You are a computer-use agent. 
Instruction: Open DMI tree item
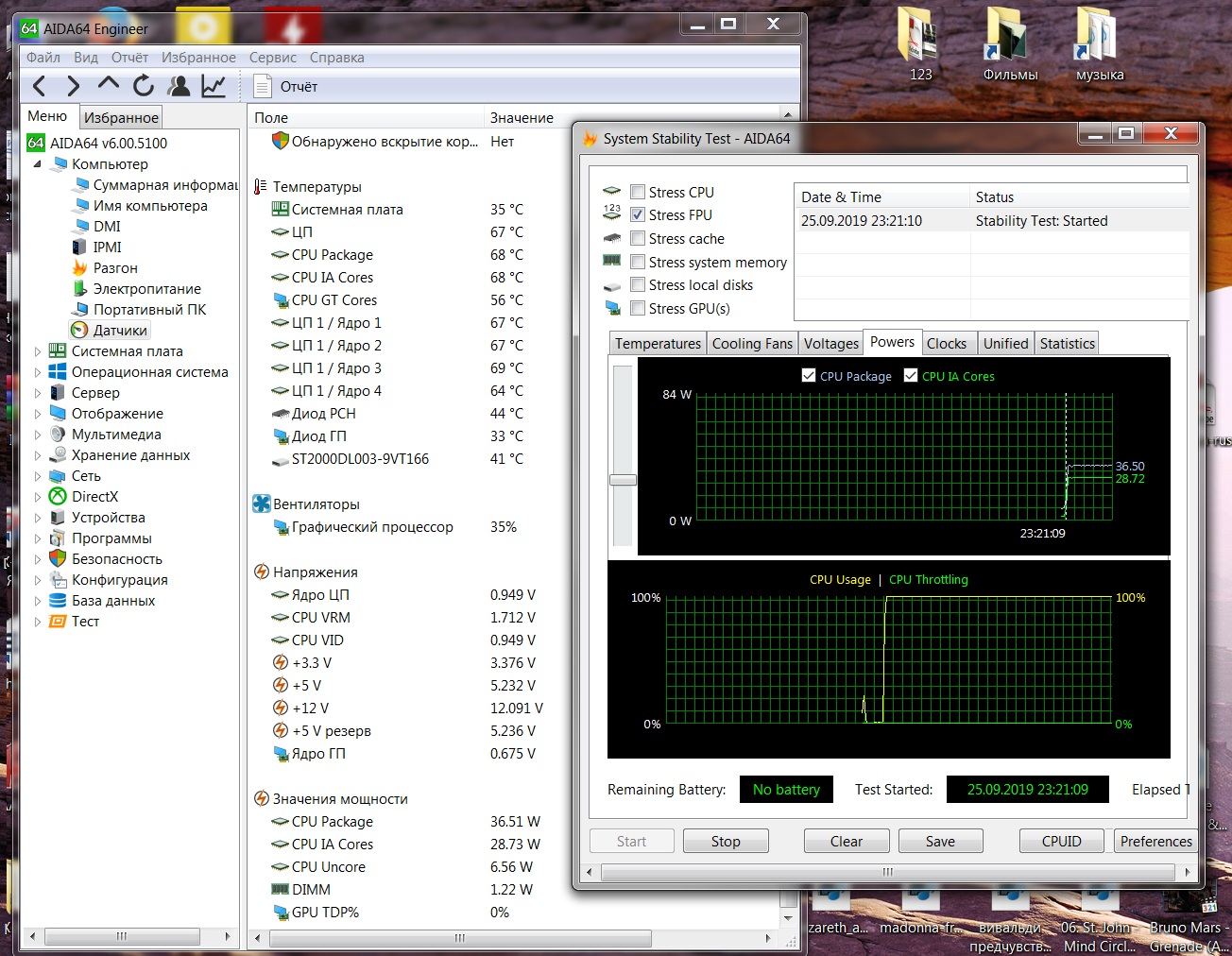point(107,227)
